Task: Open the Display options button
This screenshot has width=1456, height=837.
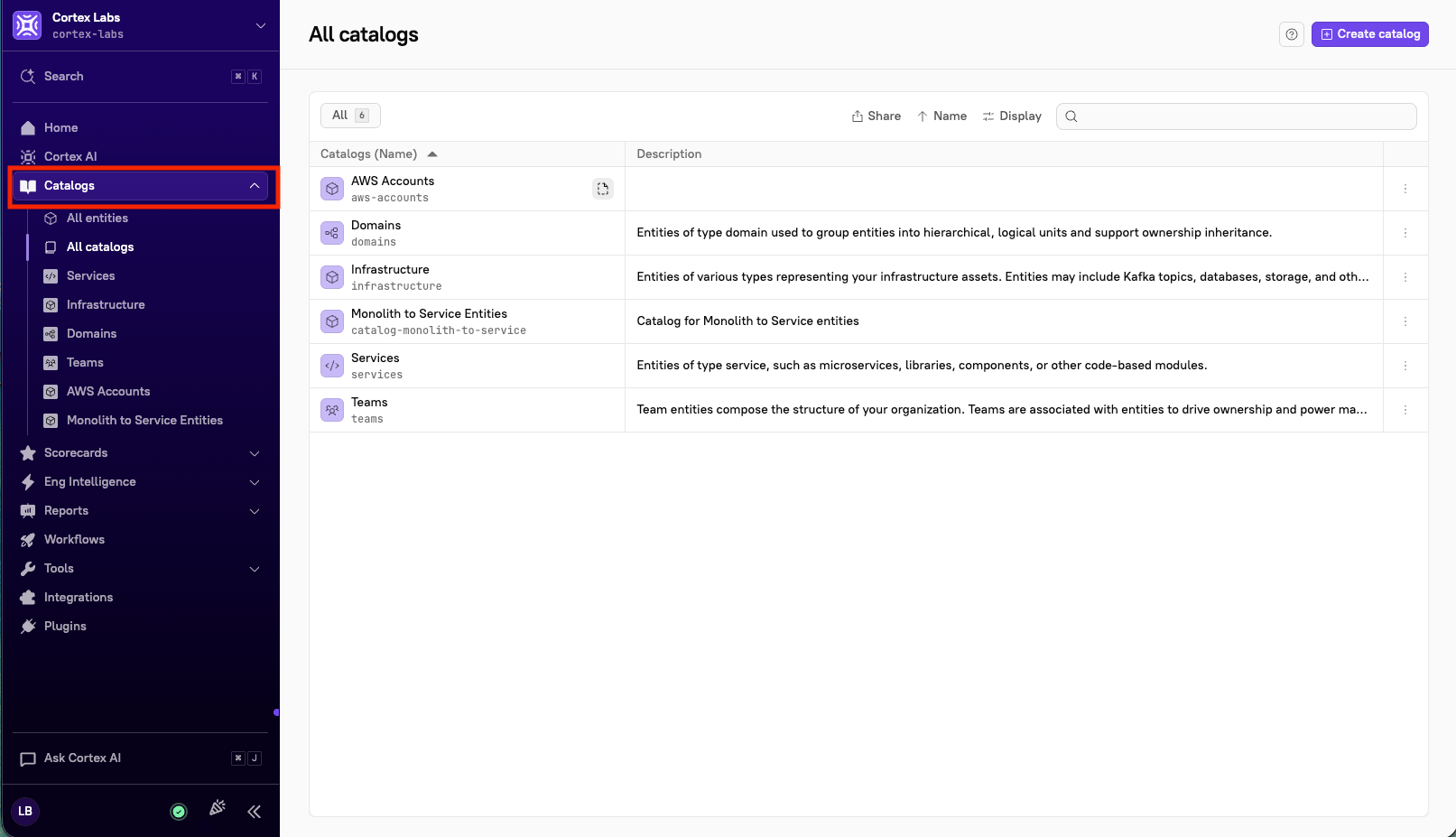Action: coord(1012,116)
